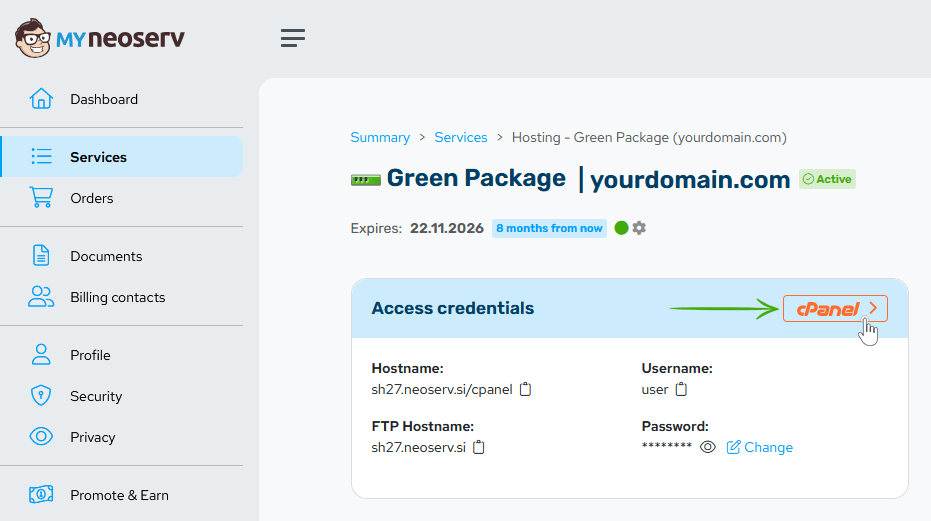Open the Profile user icon
The image size is (931, 521).
[x=41, y=355]
